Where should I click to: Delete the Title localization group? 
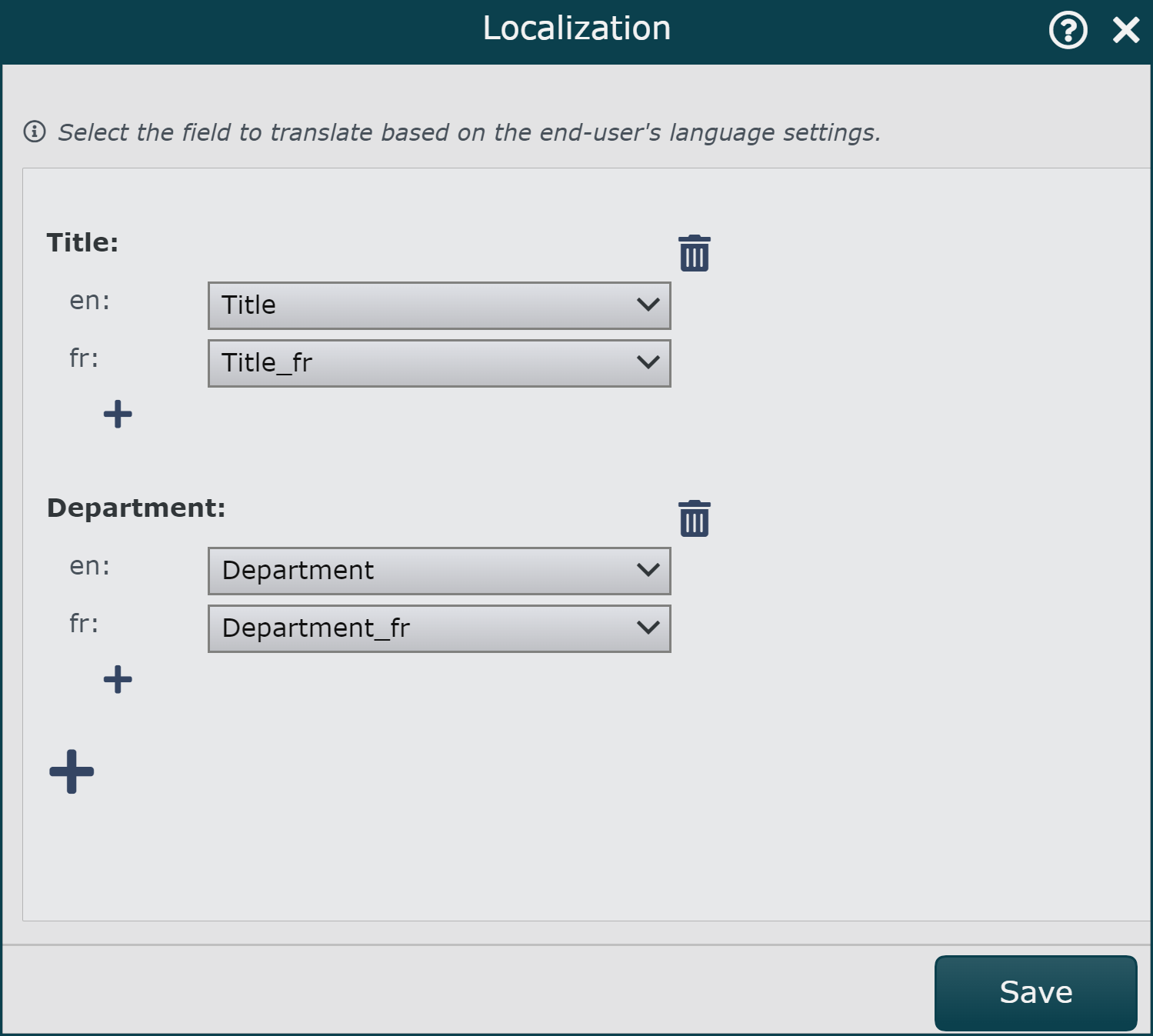click(695, 253)
